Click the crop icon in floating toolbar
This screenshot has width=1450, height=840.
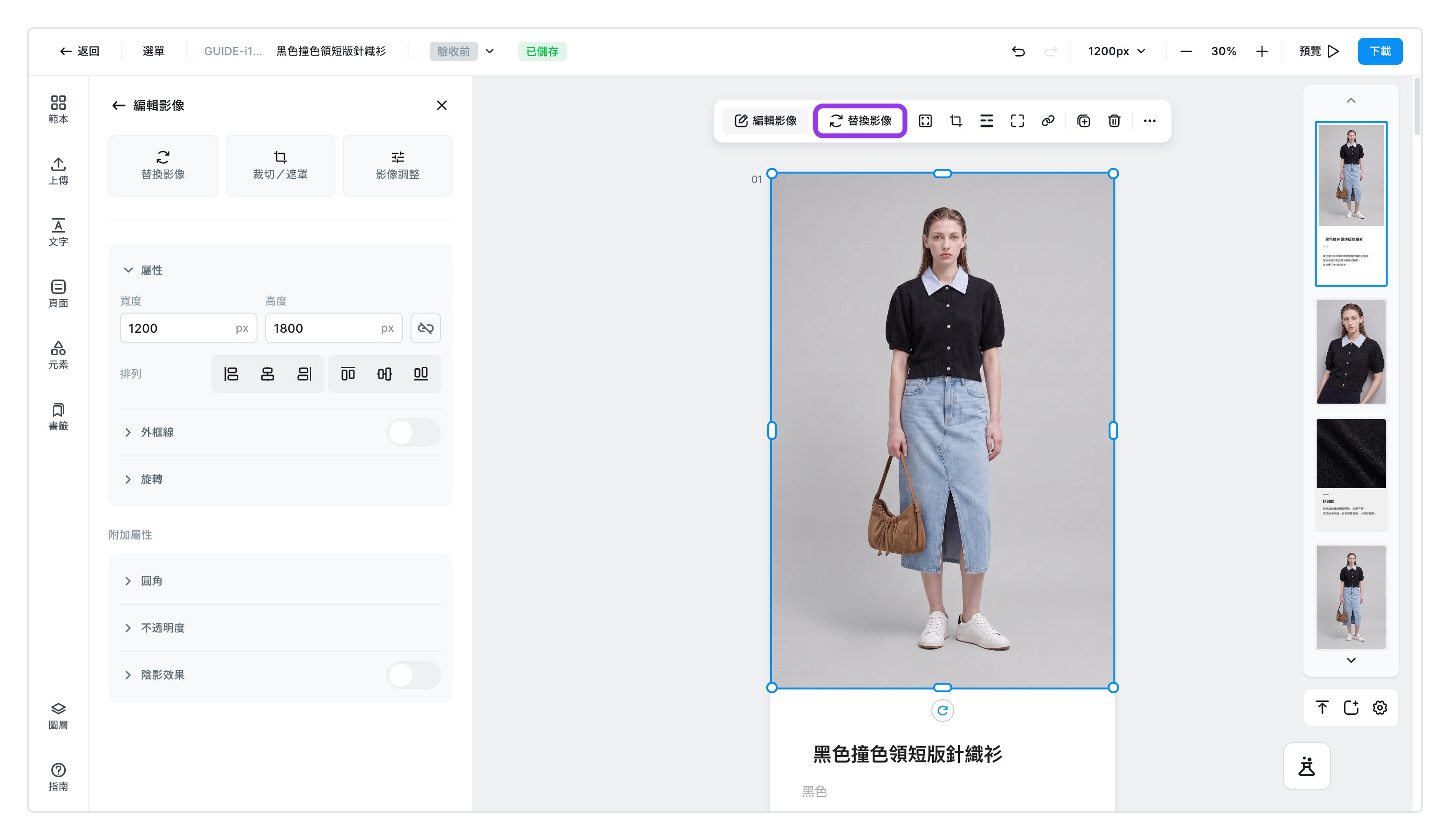(x=956, y=121)
